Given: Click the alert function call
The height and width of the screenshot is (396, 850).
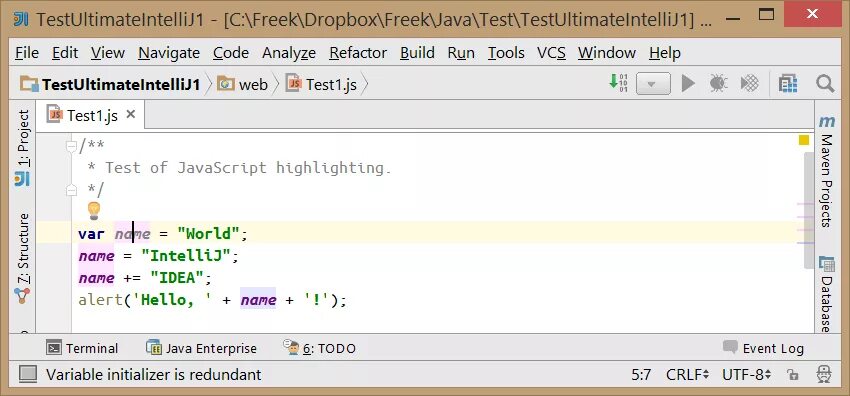Looking at the screenshot, I should (101, 300).
